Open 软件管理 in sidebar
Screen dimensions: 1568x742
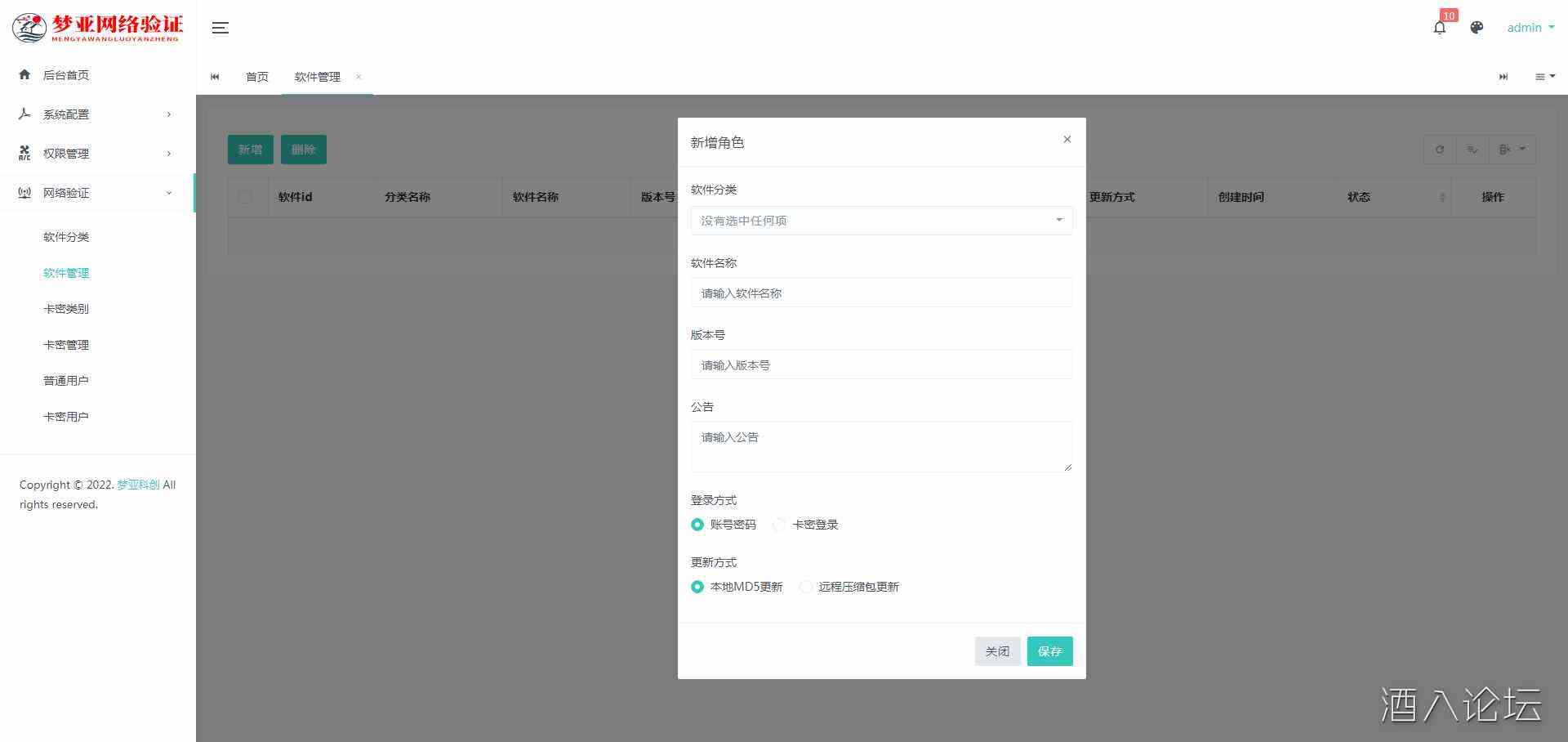point(66,273)
